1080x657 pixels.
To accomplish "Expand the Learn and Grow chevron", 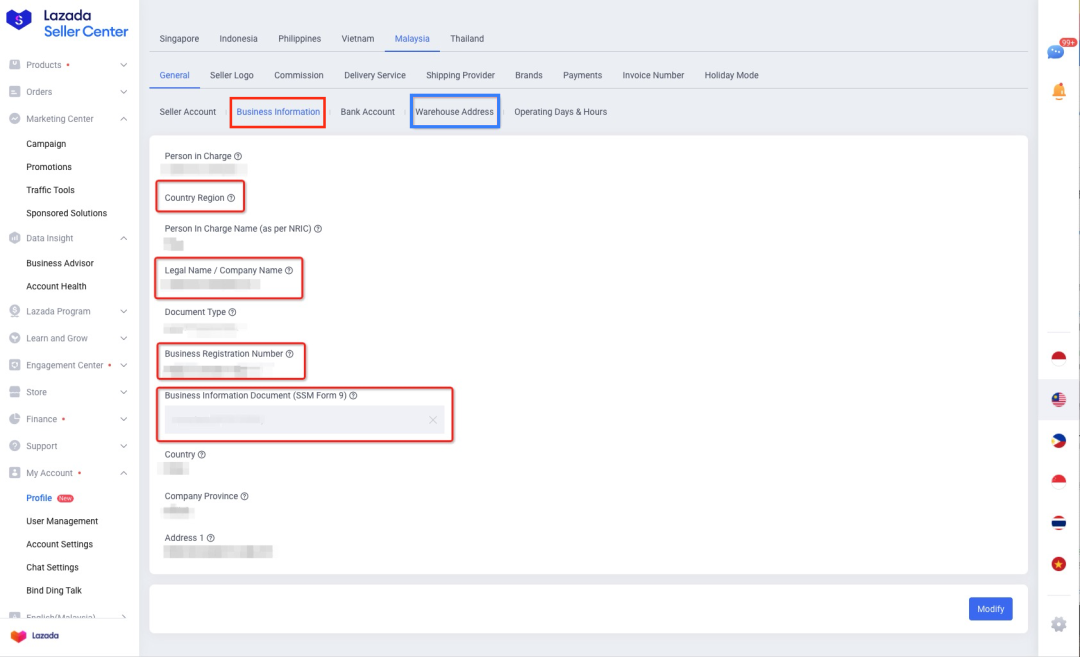I will pyautogui.click(x=123, y=338).
